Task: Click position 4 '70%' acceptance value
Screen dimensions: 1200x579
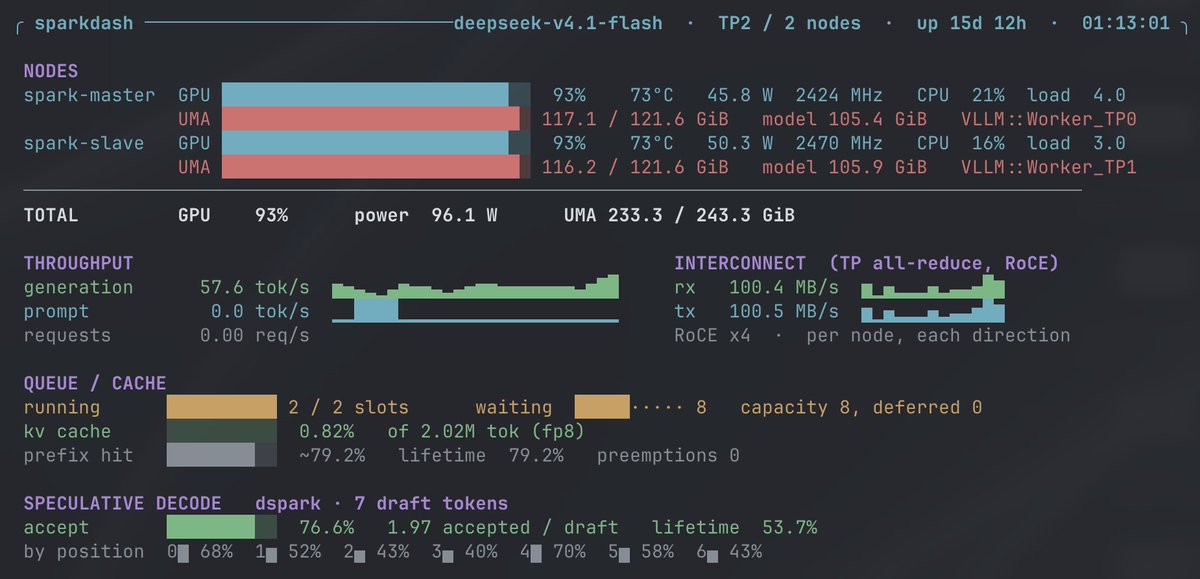Action: coord(568,552)
